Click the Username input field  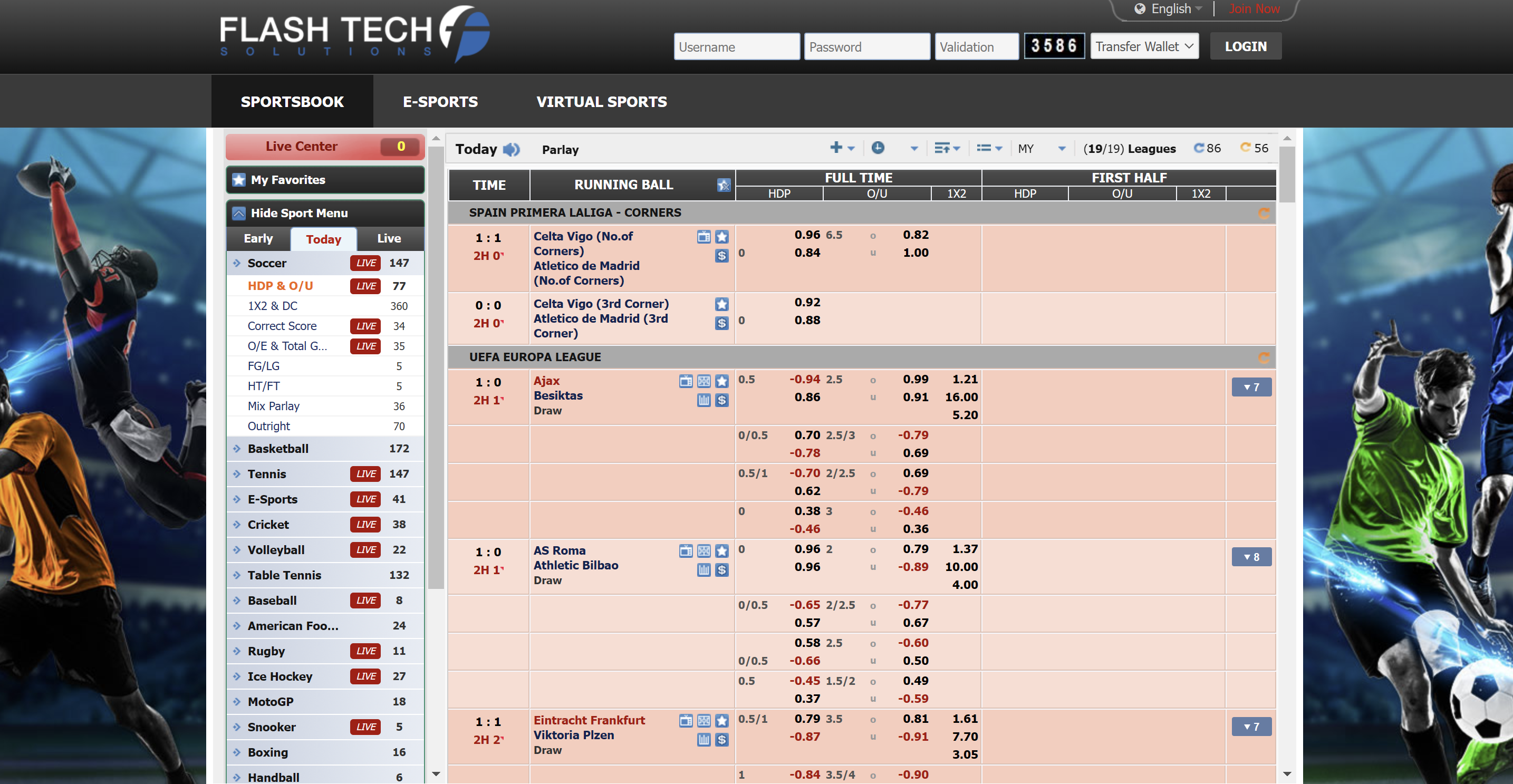736,47
